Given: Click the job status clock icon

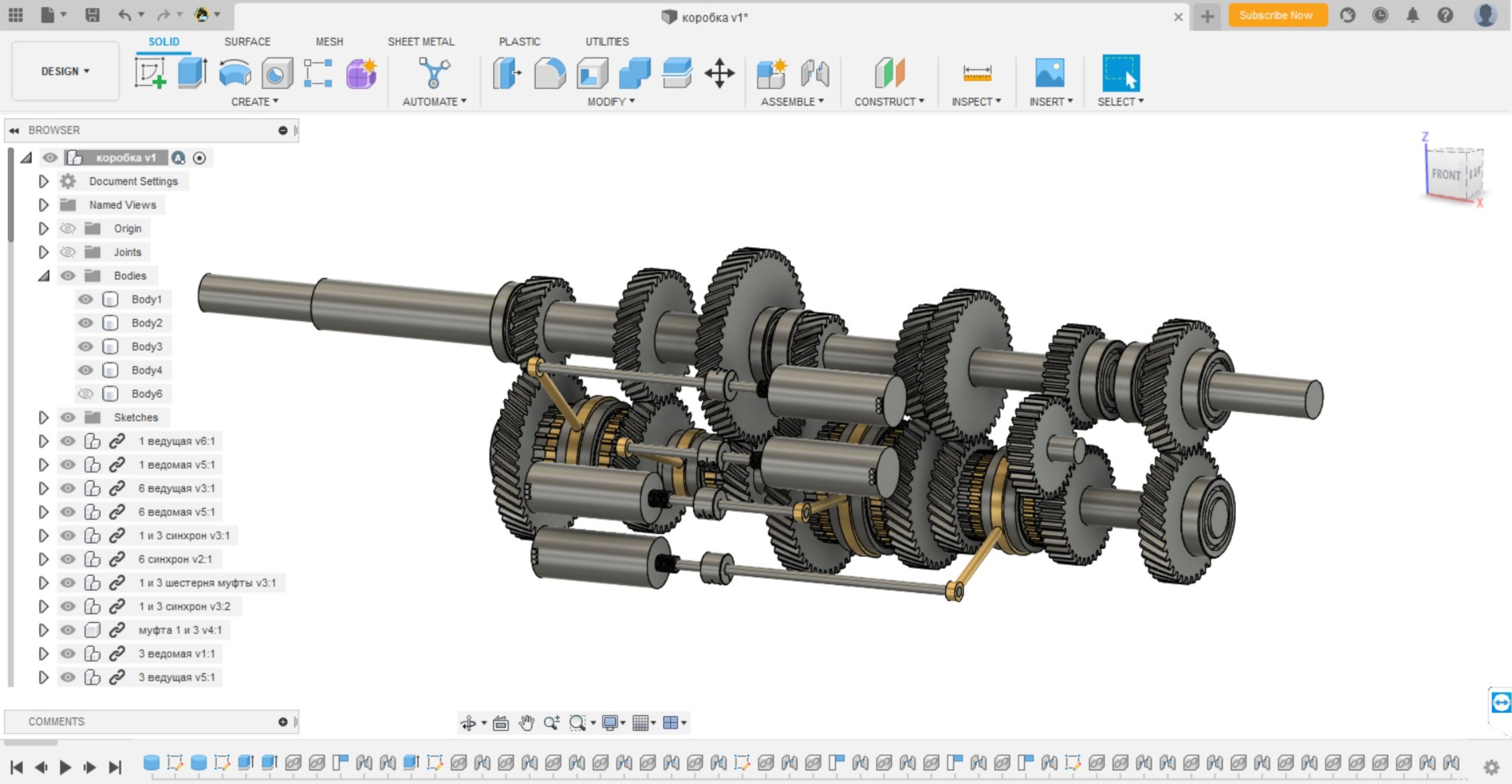Looking at the screenshot, I should pyautogui.click(x=1381, y=15).
